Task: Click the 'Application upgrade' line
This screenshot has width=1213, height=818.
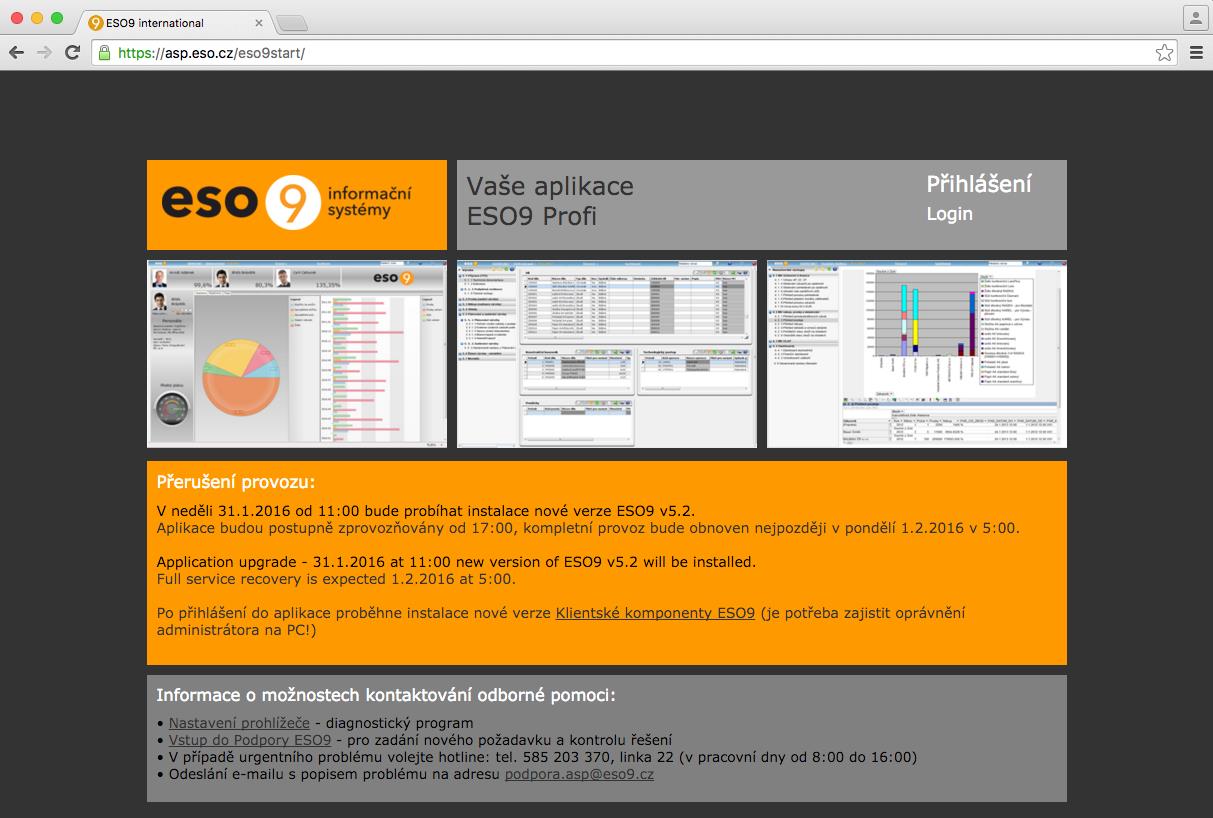Action: coord(456,562)
